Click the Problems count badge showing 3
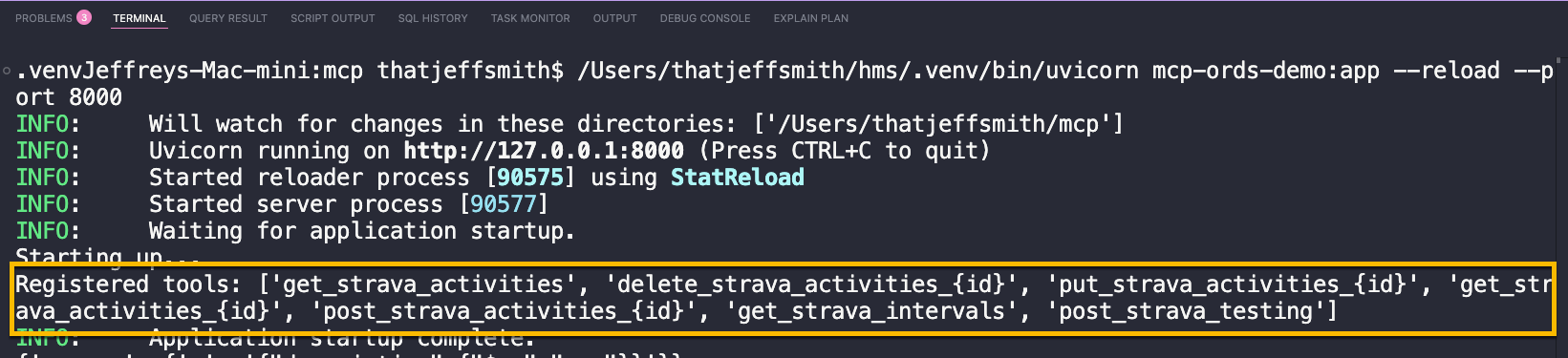The width and height of the screenshot is (1568, 358). pos(84,17)
